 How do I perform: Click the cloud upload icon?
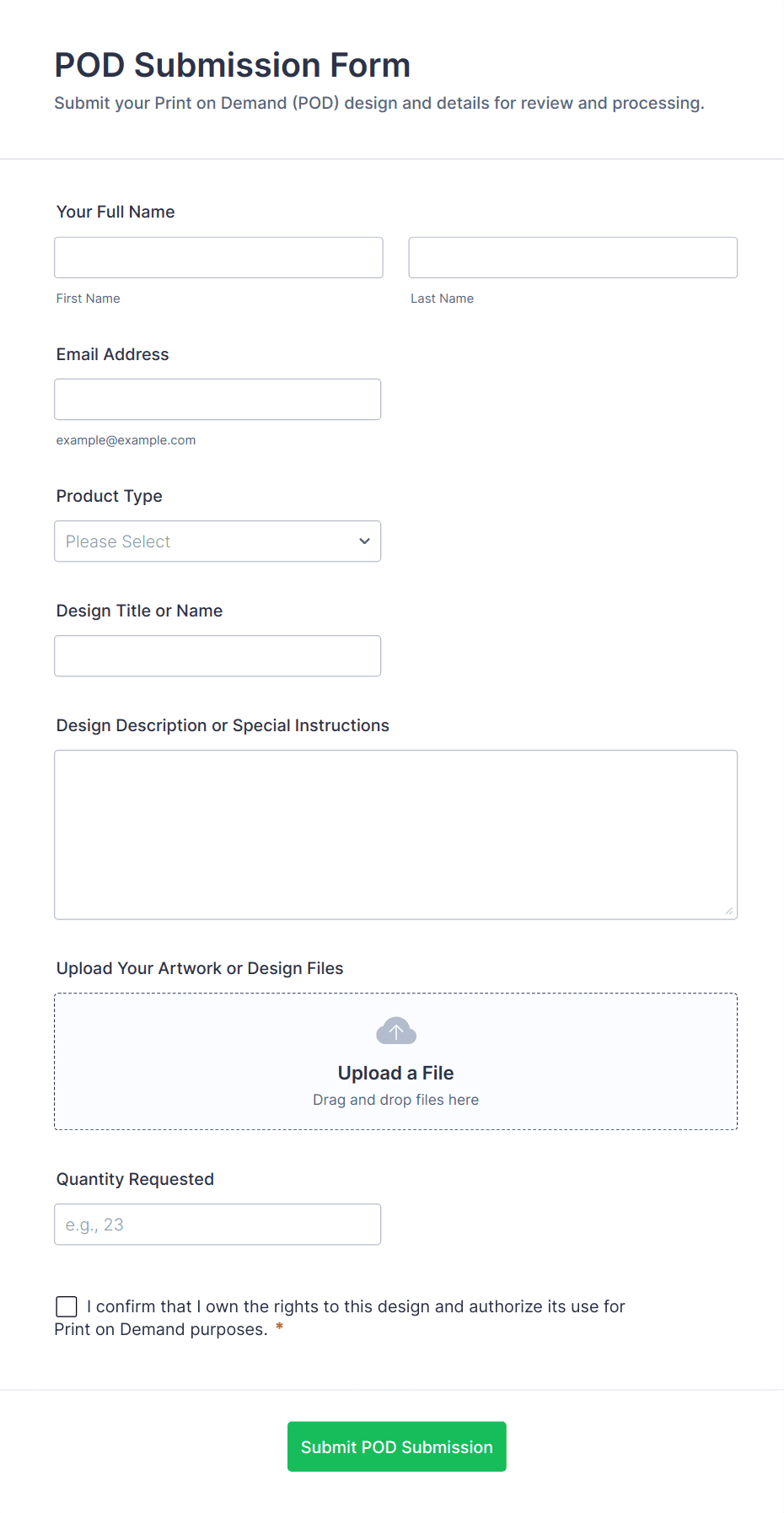(395, 1031)
